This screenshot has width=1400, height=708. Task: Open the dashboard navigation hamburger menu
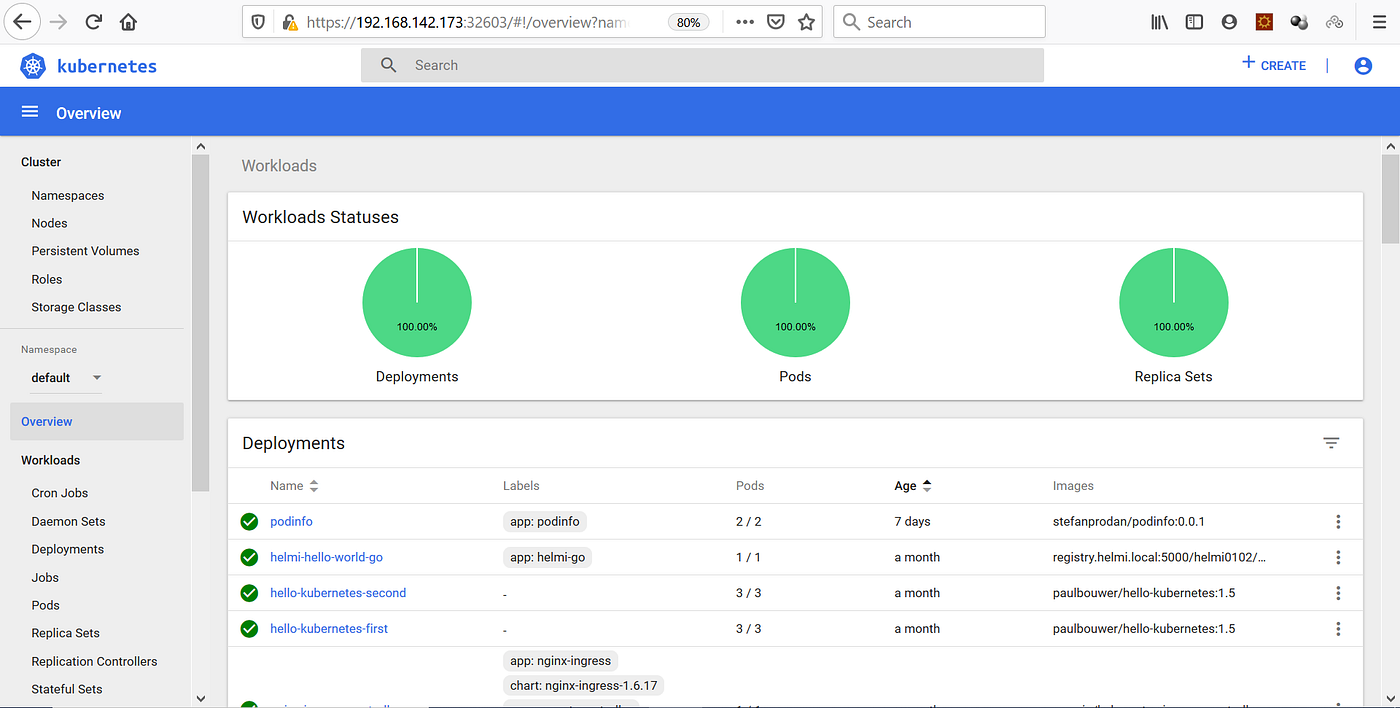pos(29,111)
